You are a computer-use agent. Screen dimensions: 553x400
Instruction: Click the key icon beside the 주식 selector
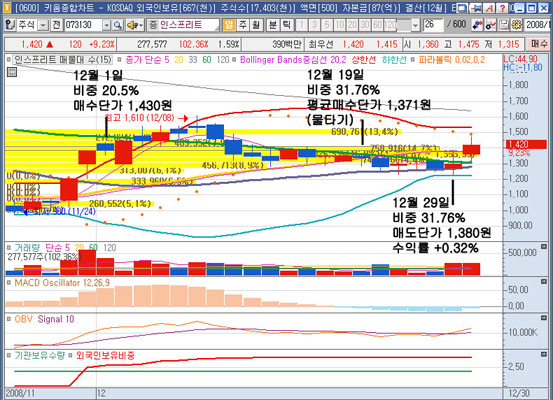[11, 25]
